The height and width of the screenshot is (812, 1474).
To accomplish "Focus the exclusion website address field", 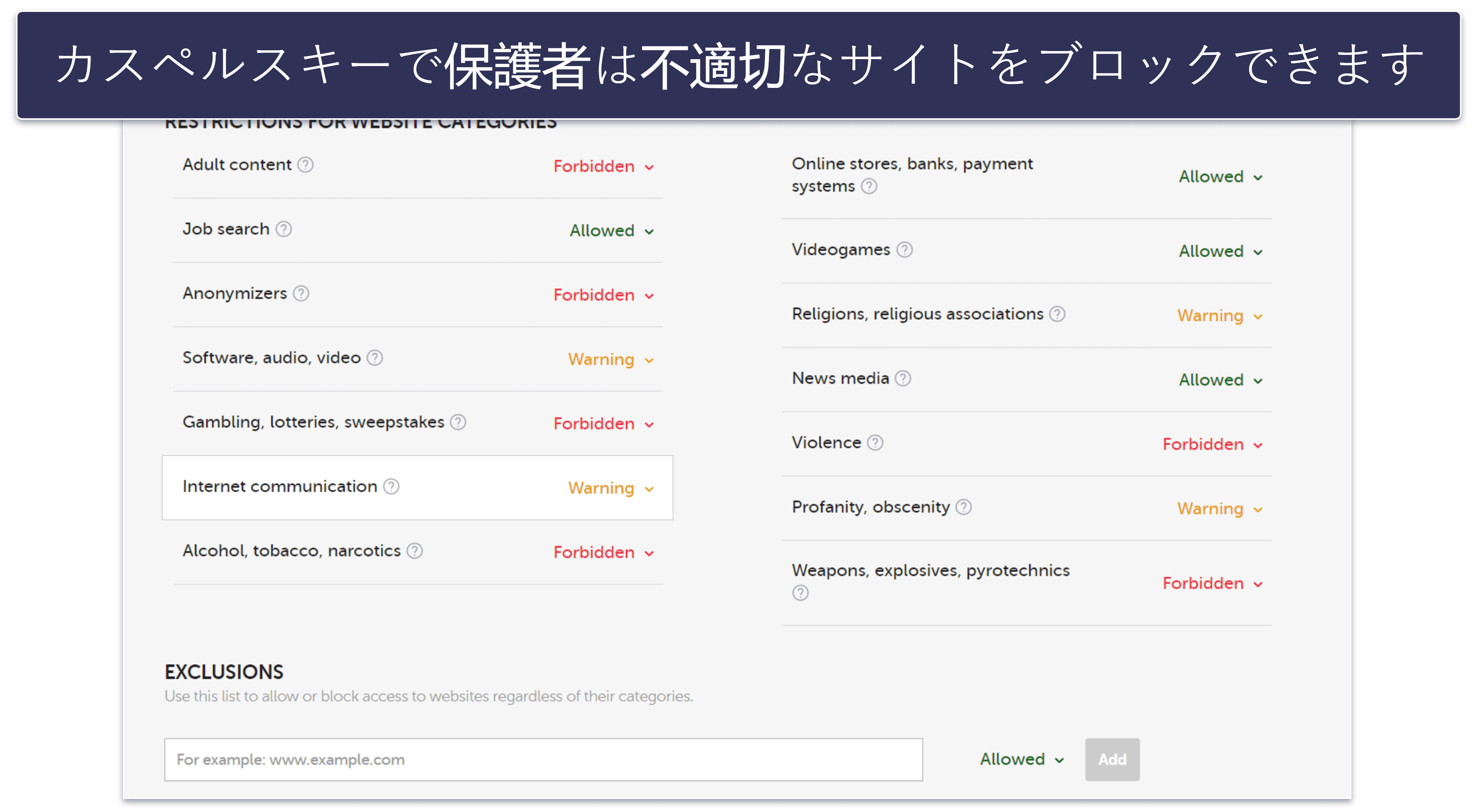I will coord(544,759).
